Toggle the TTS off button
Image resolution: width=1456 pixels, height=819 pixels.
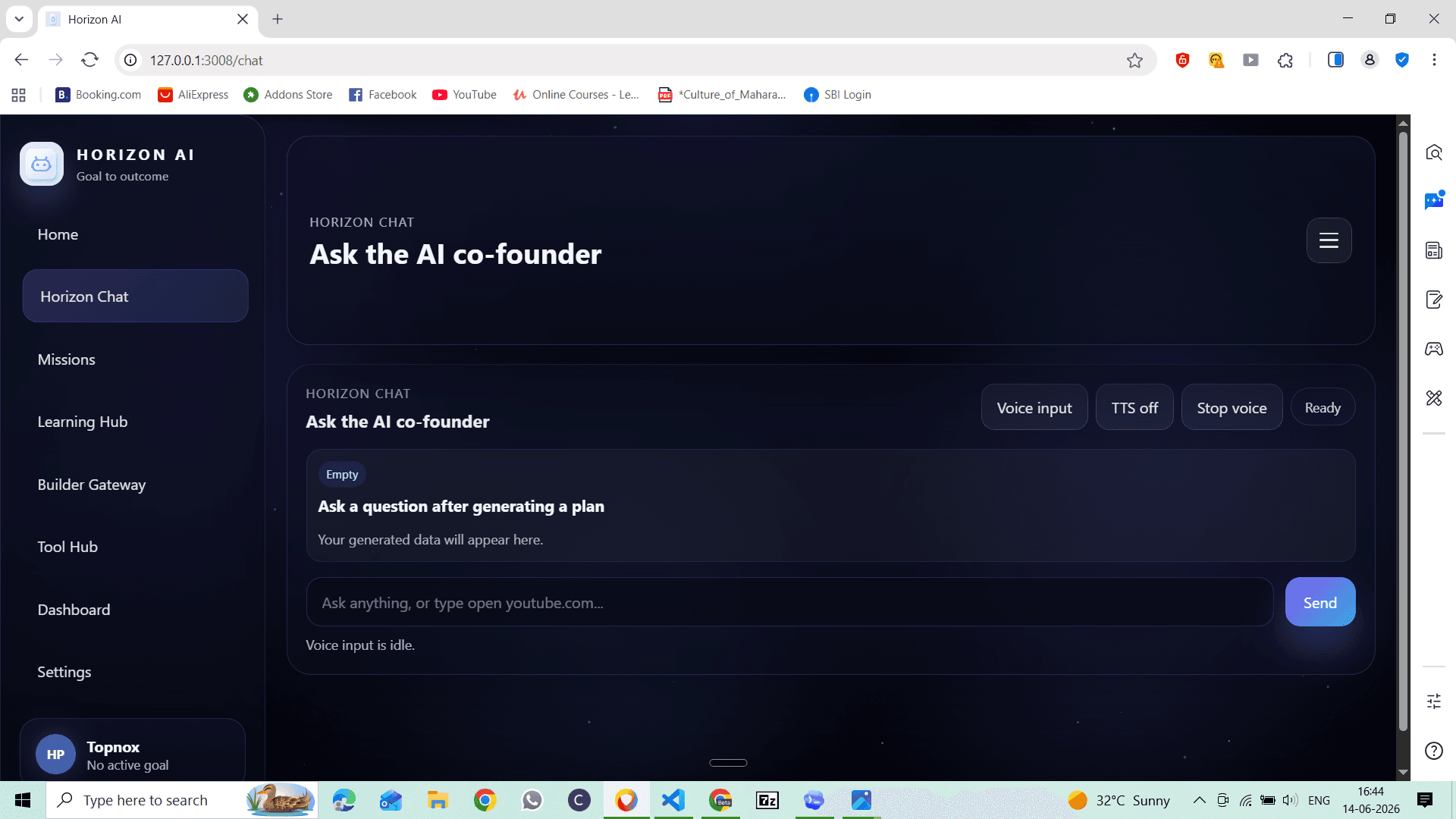click(x=1134, y=407)
